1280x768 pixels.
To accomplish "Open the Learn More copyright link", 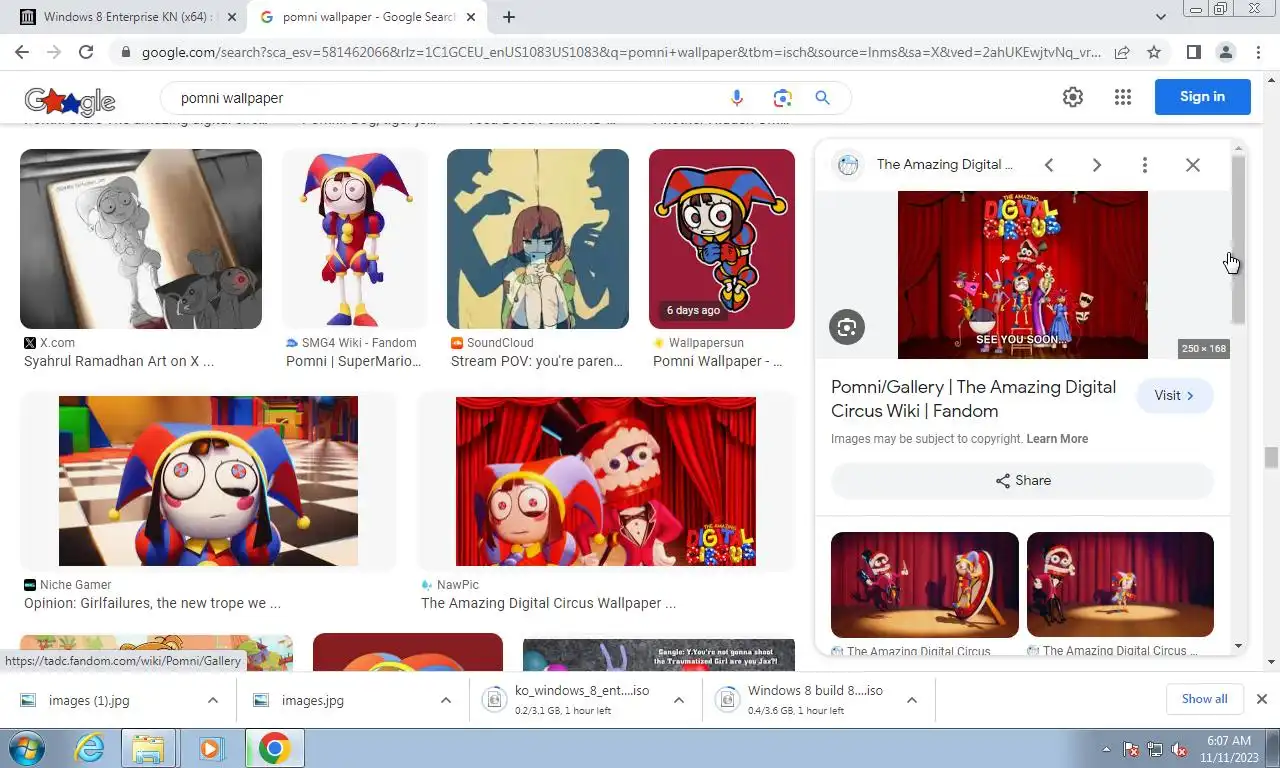I will point(1057,439).
